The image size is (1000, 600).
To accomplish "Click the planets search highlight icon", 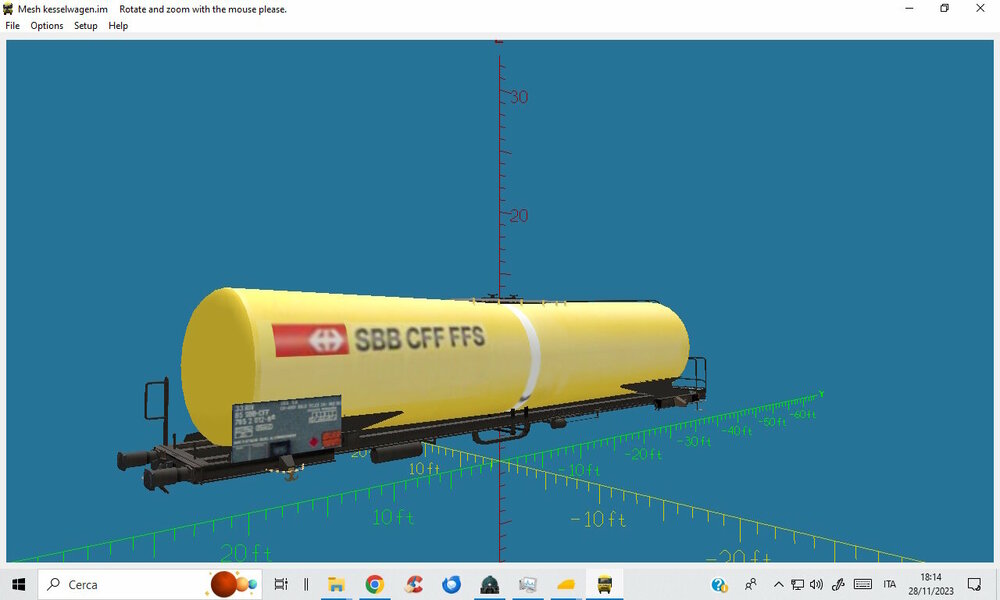I will coord(234,584).
